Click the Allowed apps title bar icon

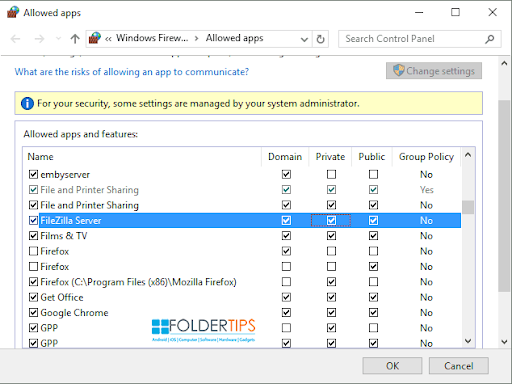pyautogui.click(x=13, y=13)
